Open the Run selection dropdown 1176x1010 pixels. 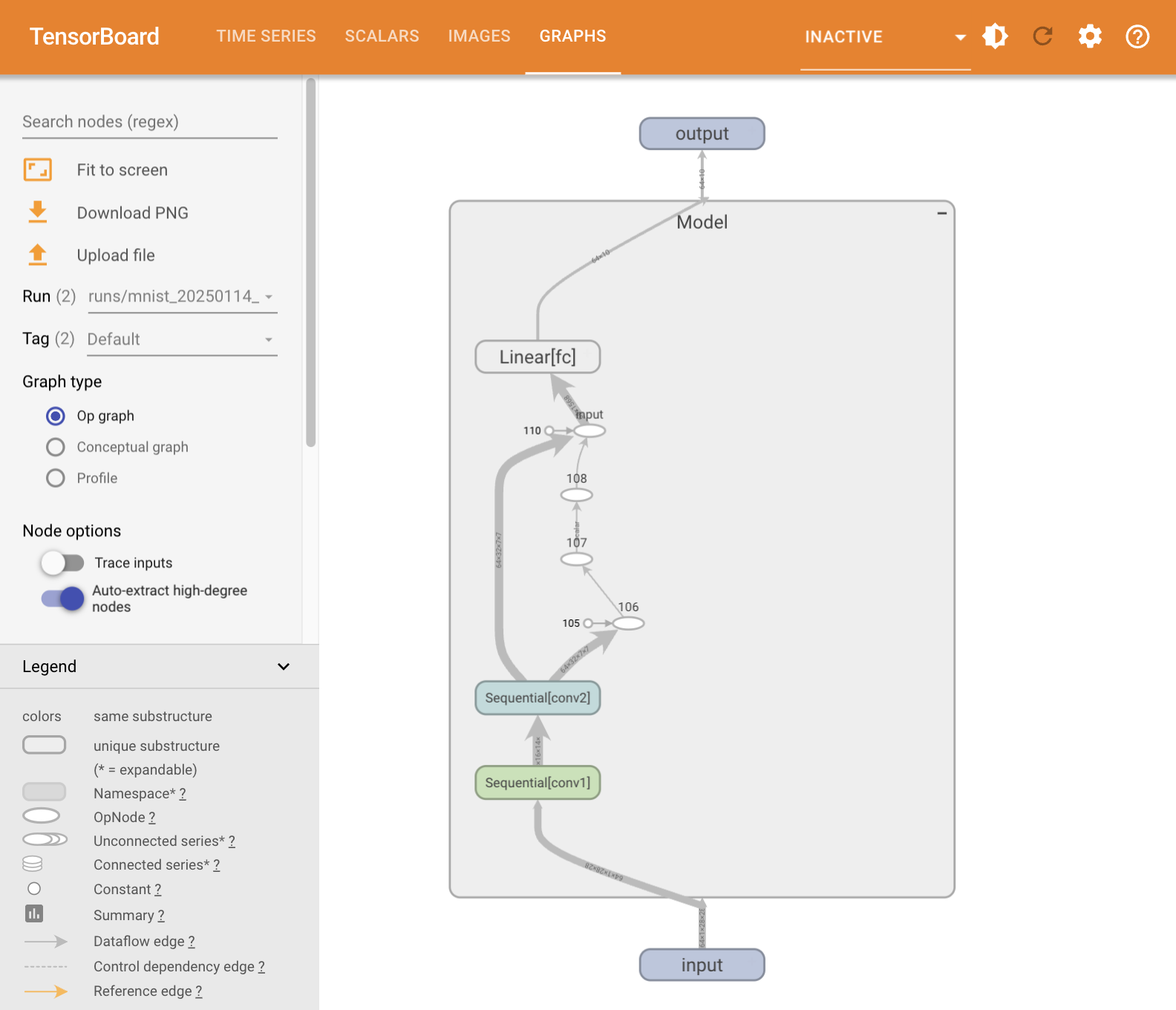pyautogui.click(x=182, y=297)
